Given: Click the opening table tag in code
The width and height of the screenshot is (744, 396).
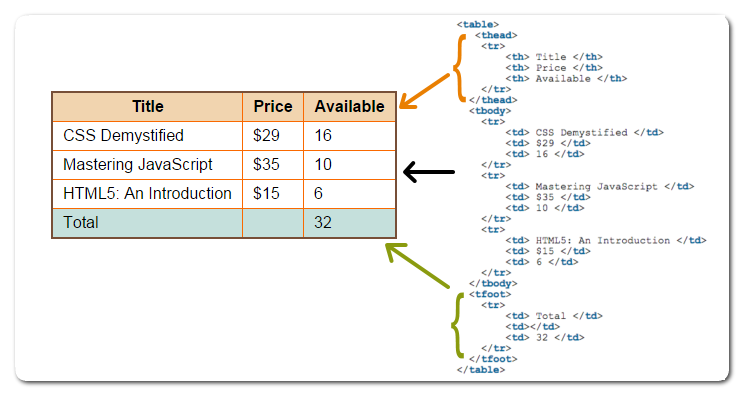Looking at the screenshot, I should pyautogui.click(x=478, y=24).
